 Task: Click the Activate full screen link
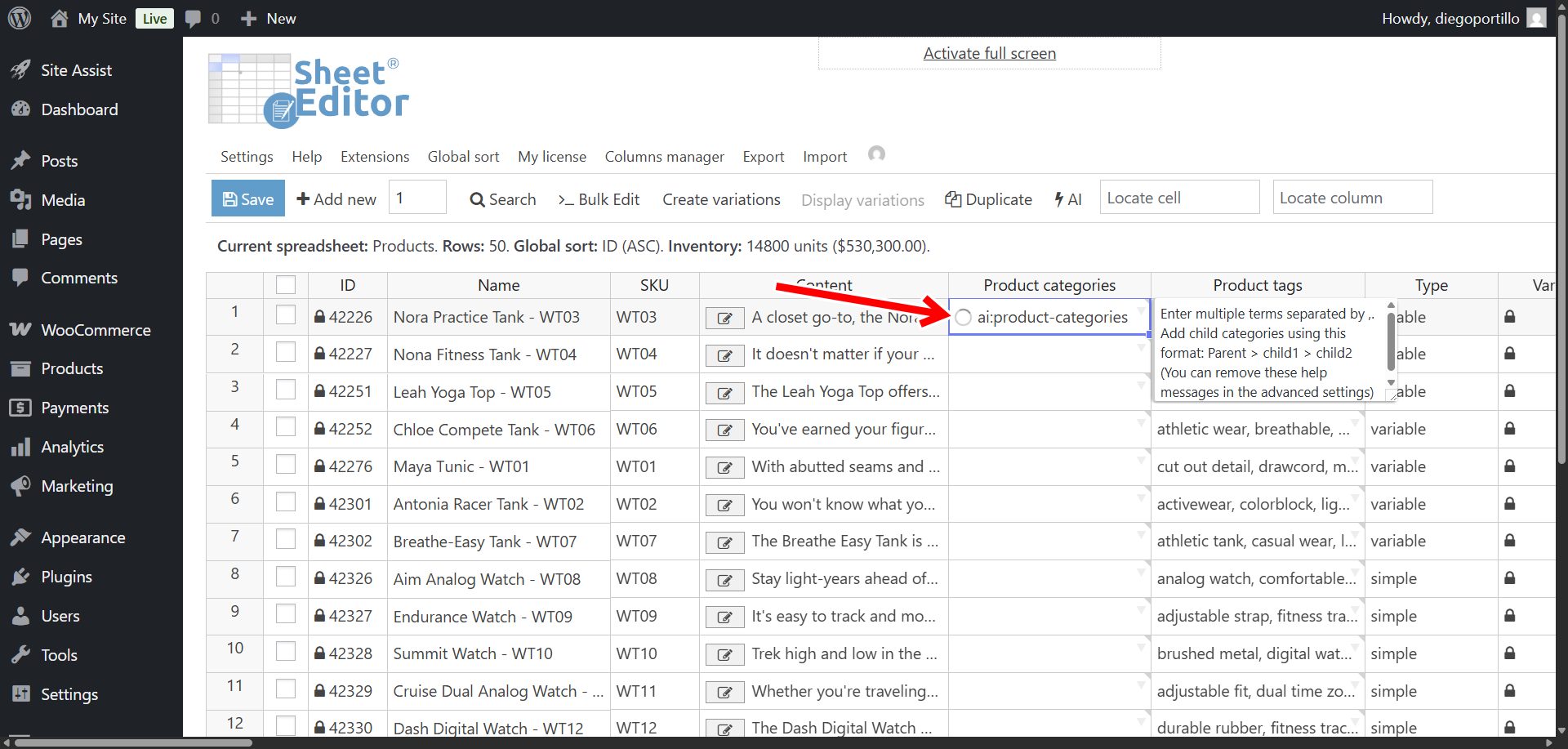(x=989, y=54)
